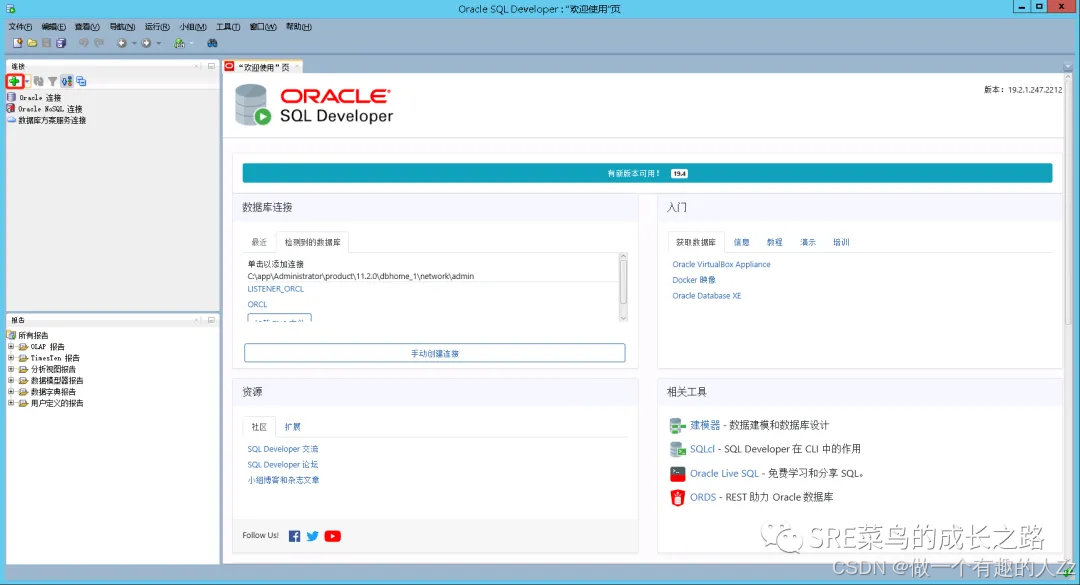Screen dimensions: 1080x585
Task: Open the Forward button history dropdown arrow
Action: pos(158,43)
